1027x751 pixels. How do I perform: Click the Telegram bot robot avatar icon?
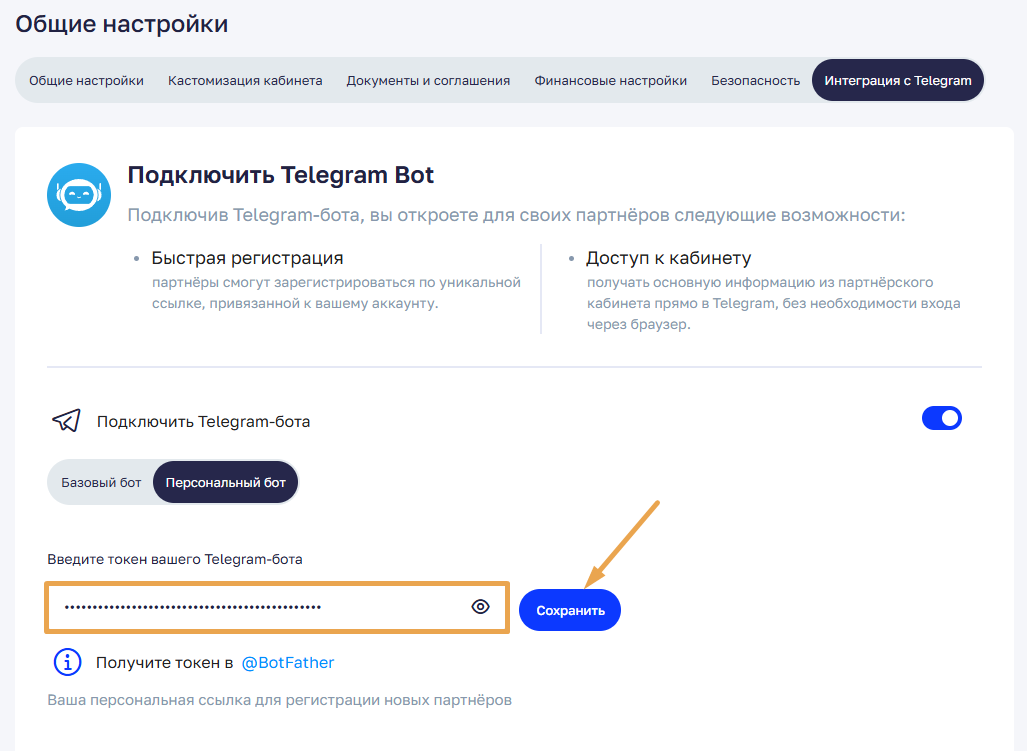click(79, 195)
